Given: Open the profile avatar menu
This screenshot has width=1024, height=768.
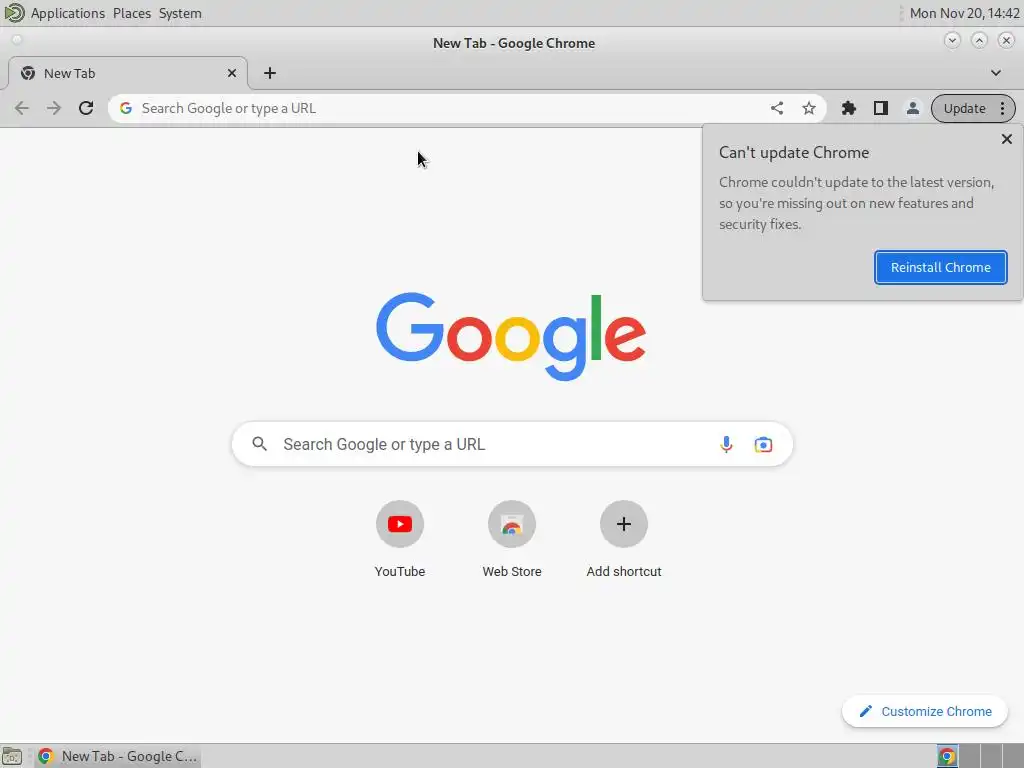Looking at the screenshot, I should pyautogui.click(x=912, y=108).
